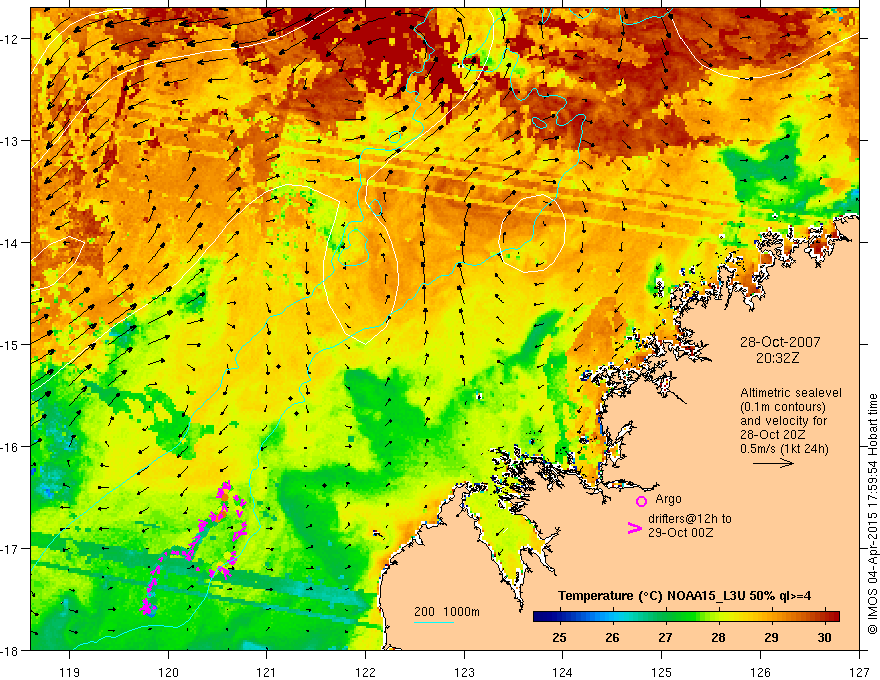Click the 'and velocity for' legend text
This screenshot has height=680, width=880.
(x=783, y=421)
